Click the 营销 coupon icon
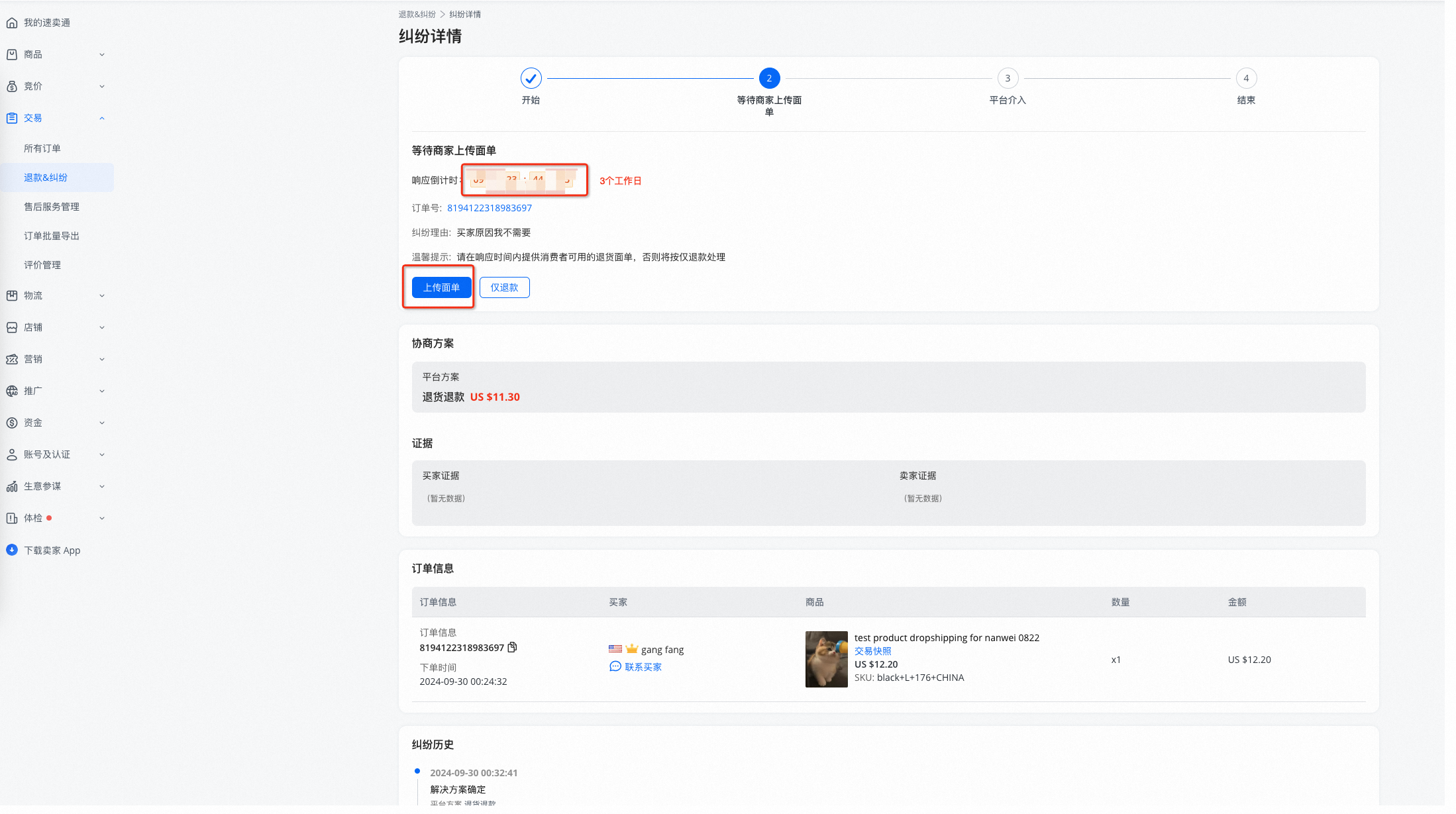The width and height of the screenshot is (1456, 814). pyautogui.click(x=12, y=360)
